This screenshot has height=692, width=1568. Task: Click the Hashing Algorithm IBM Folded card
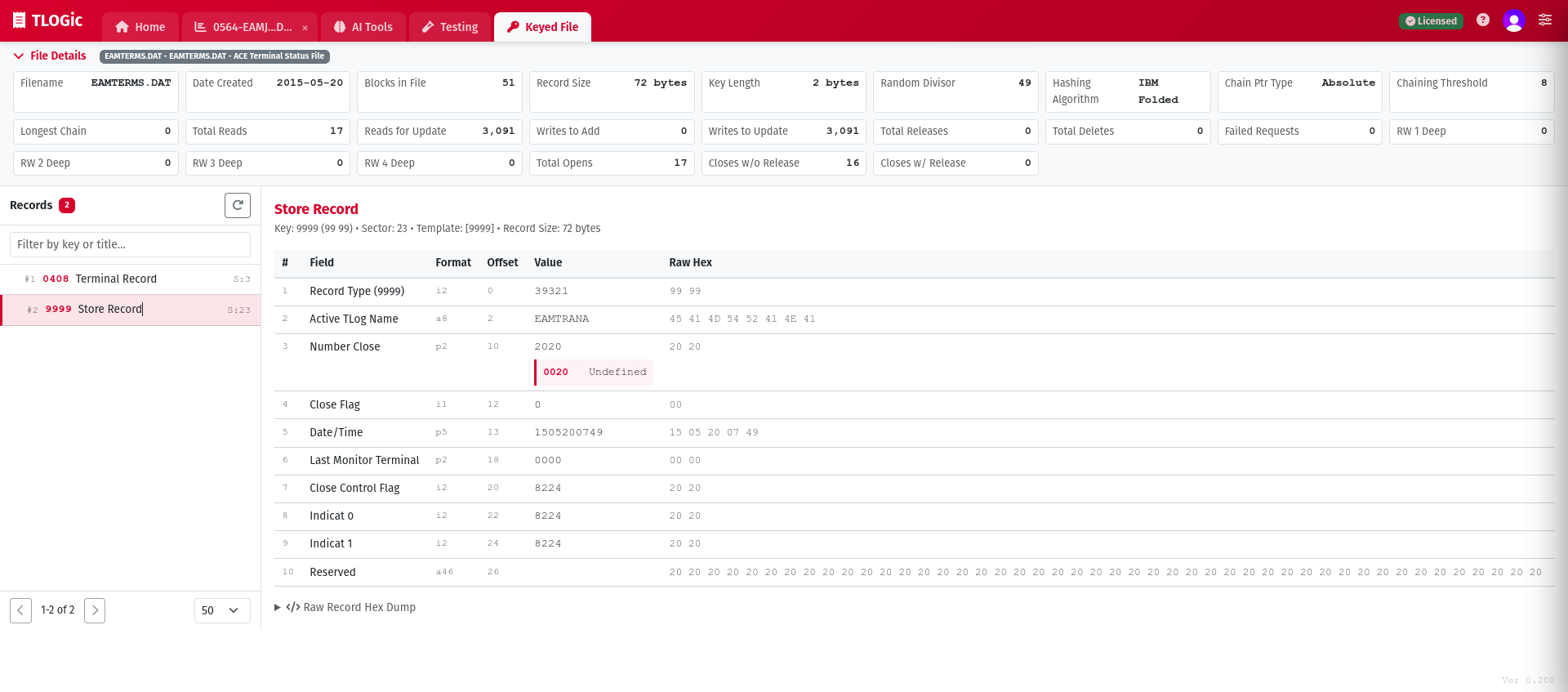tap(1128, 92)
